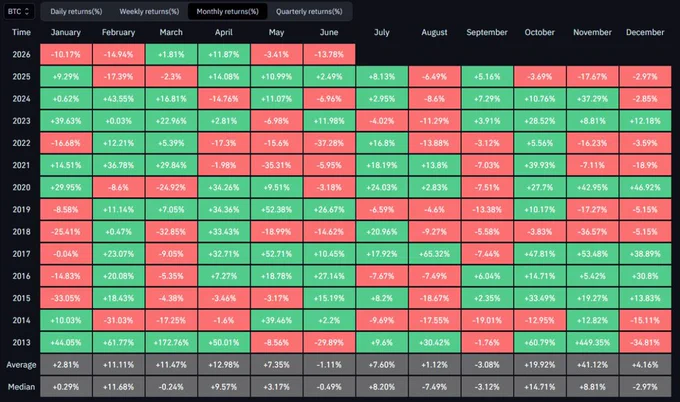Click the Time column header
Image resolution: width=680 pixels, height=402 pixels.
(21, 32)
